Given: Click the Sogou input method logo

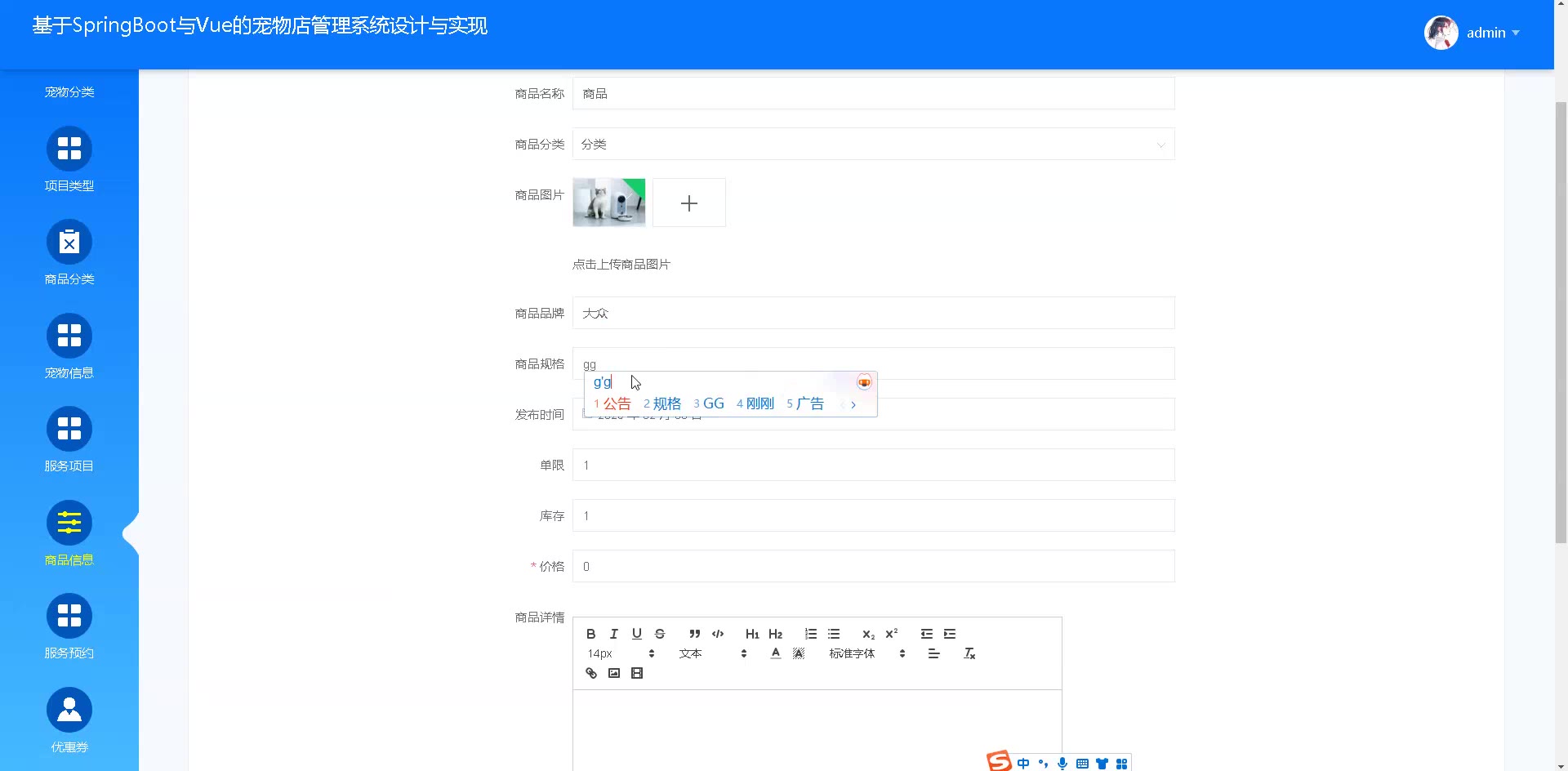Looking at the screenshot, I should coord(999,761).
